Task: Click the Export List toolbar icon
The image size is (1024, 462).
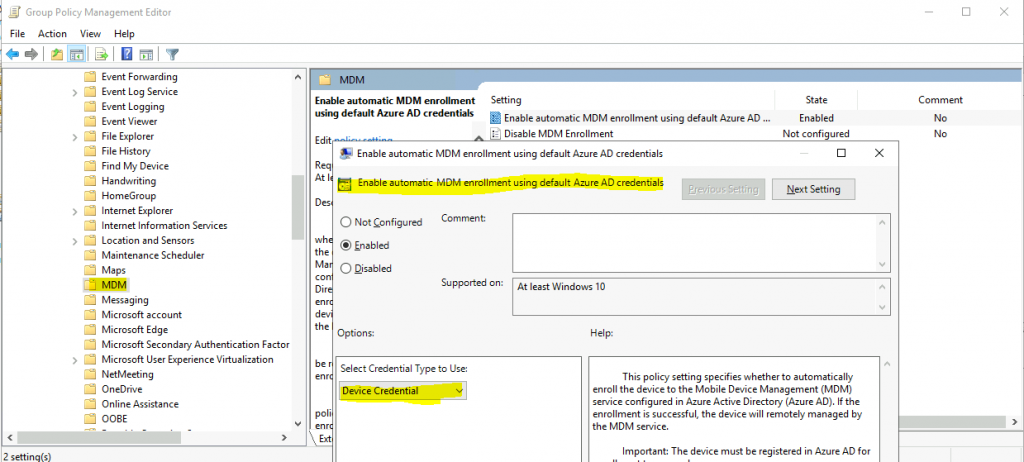Action: click(101, 54)
